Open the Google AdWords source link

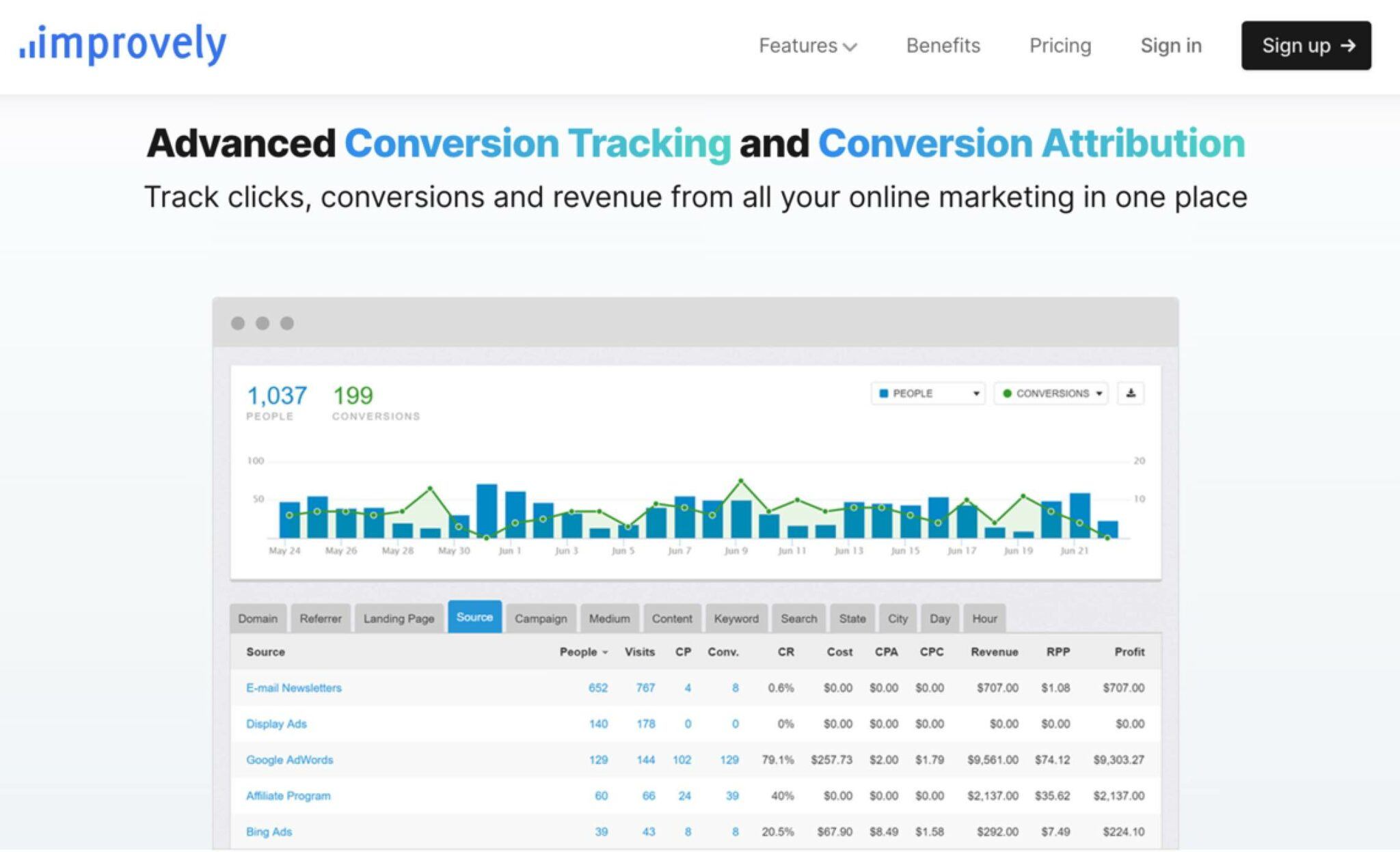coord(289,759)
